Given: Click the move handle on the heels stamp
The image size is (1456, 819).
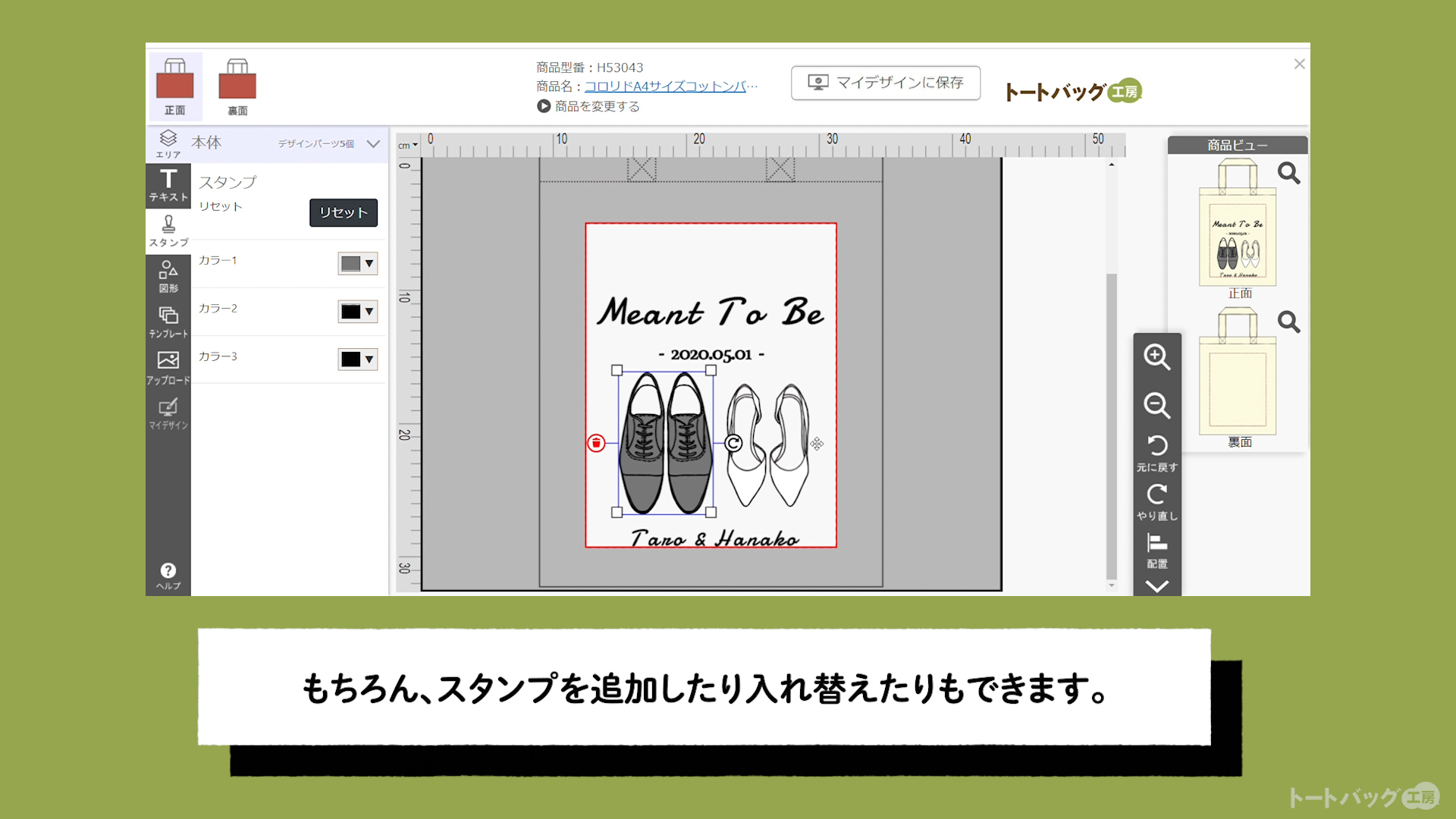Looking at the screenshot, I should click(817, 444).
